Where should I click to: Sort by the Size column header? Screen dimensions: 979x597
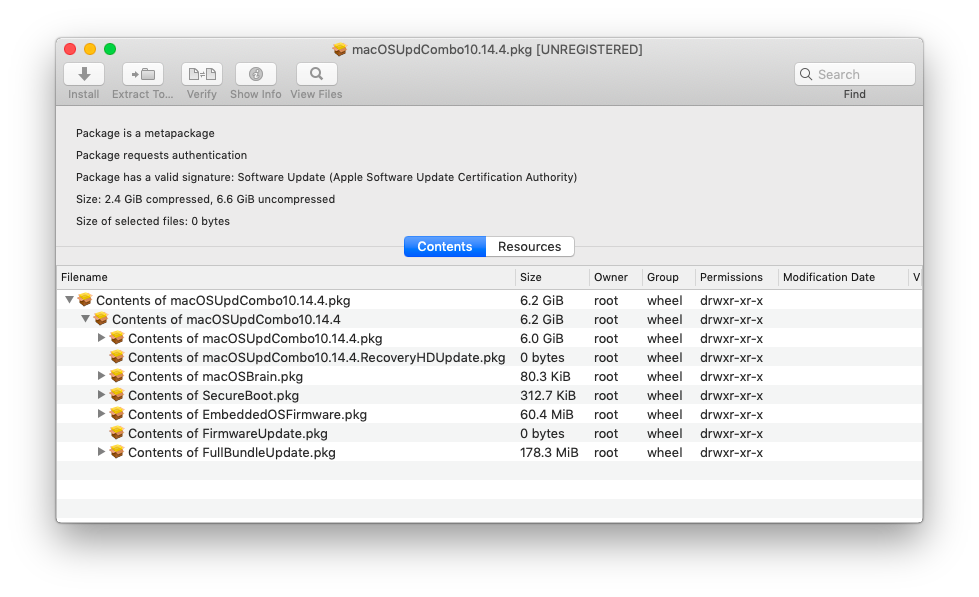(552, 277)
